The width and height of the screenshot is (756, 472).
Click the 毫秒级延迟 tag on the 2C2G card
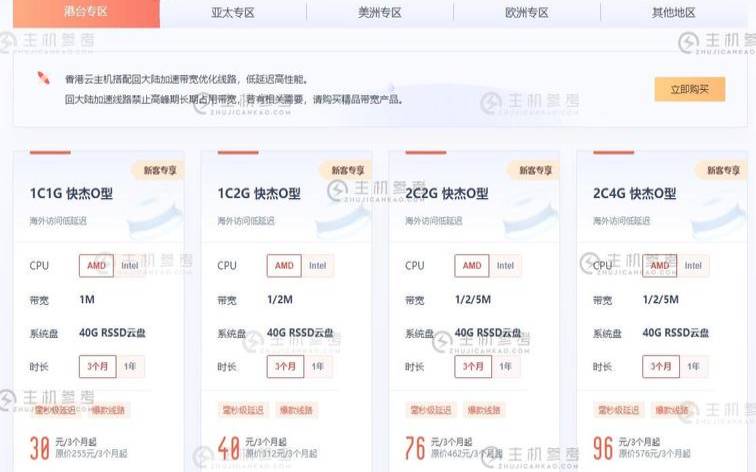tap(431, 410)
